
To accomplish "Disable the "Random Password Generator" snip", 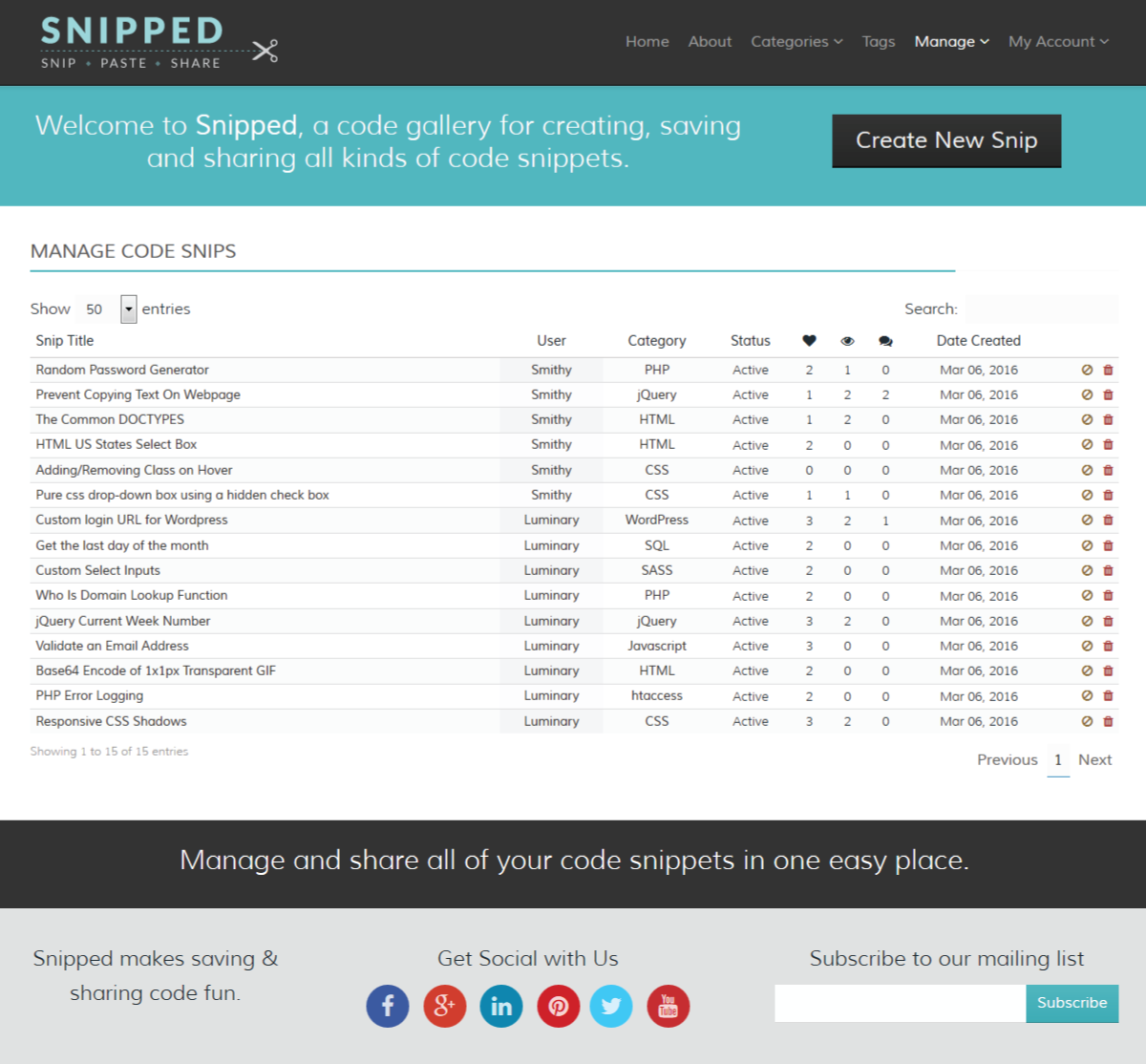I will [1087, 370].
